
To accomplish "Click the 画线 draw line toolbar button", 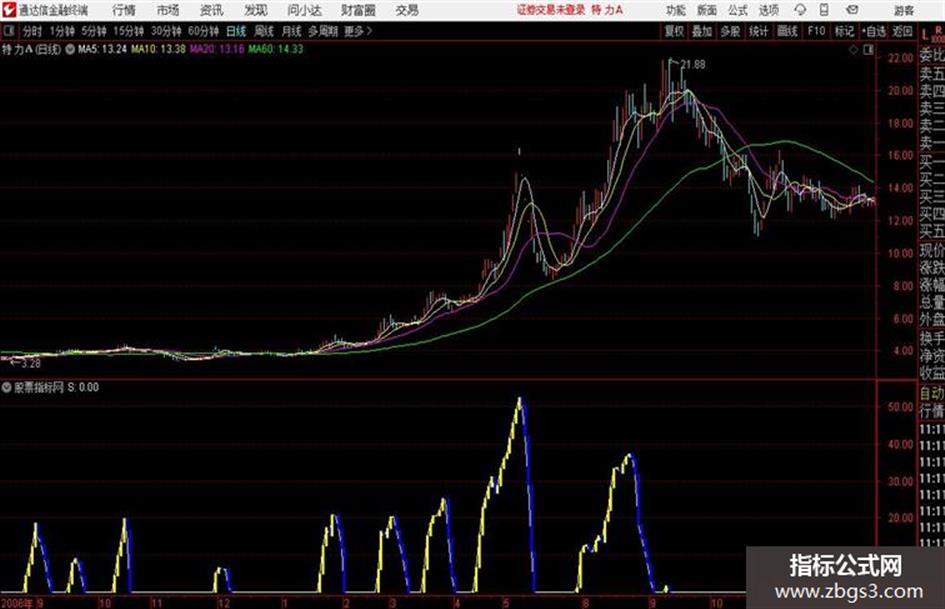I will pos(787,31).
